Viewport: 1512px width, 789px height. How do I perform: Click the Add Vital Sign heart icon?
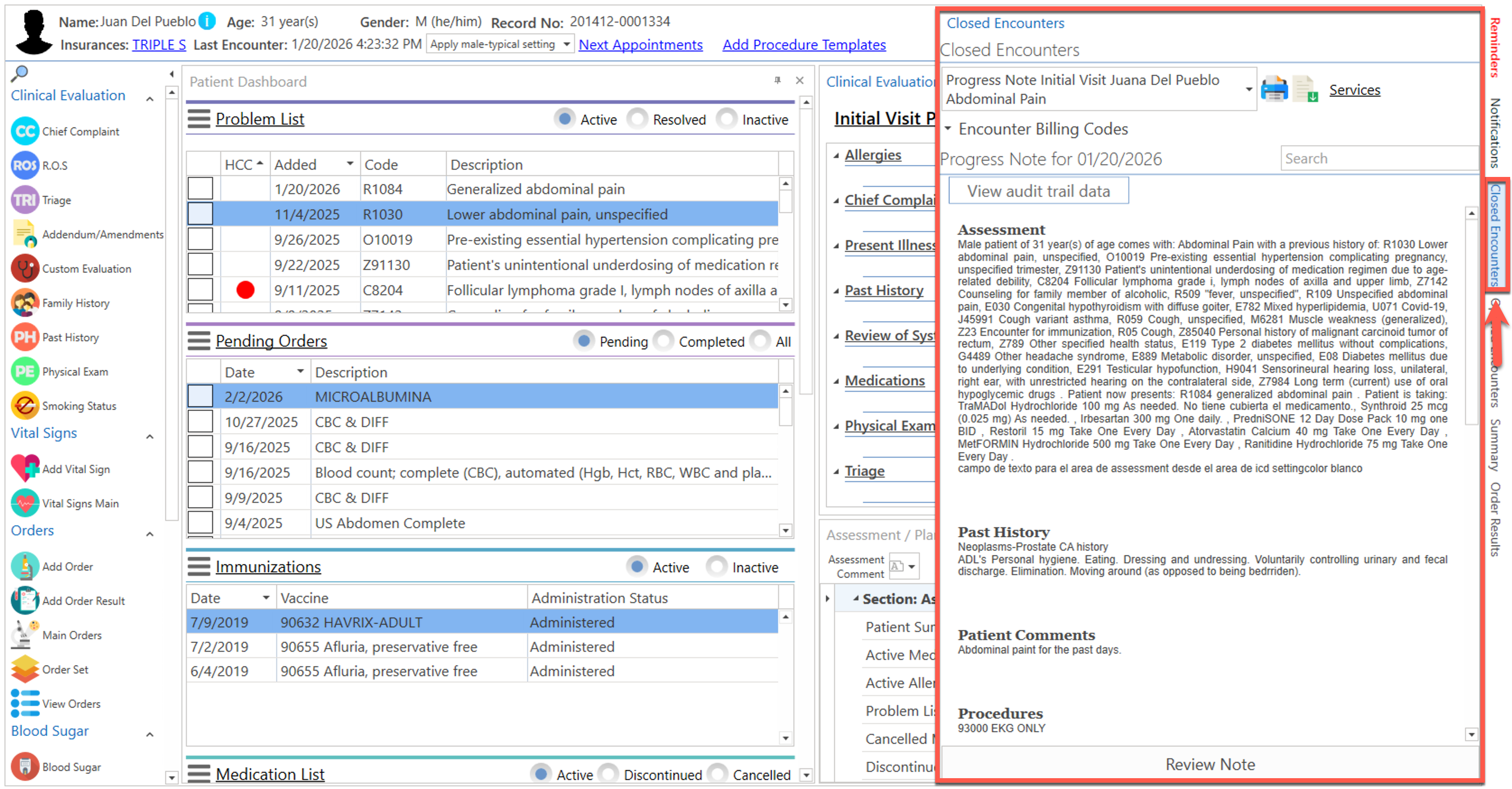click(x=25, y=469)
